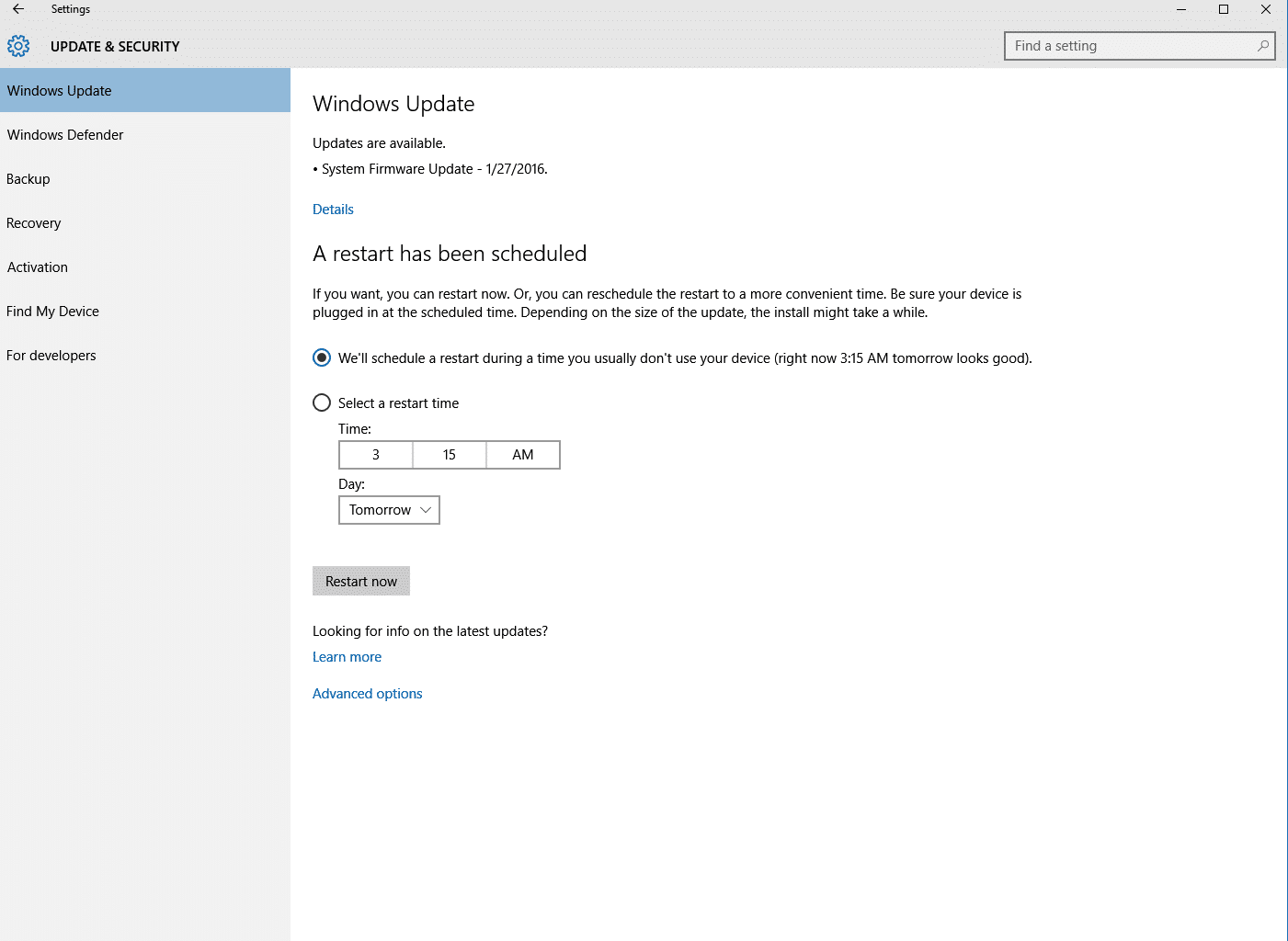
Task: Open Find My Device settings
Action: point(145,311)
